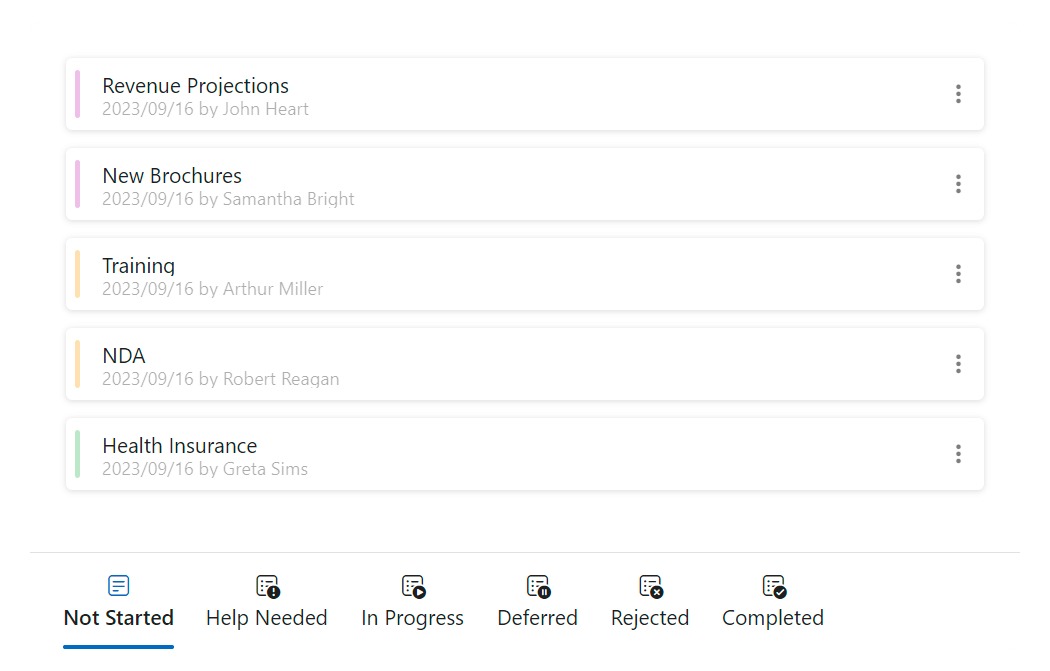
Task: Select the Completed tab label
Action: coord(773,618)
